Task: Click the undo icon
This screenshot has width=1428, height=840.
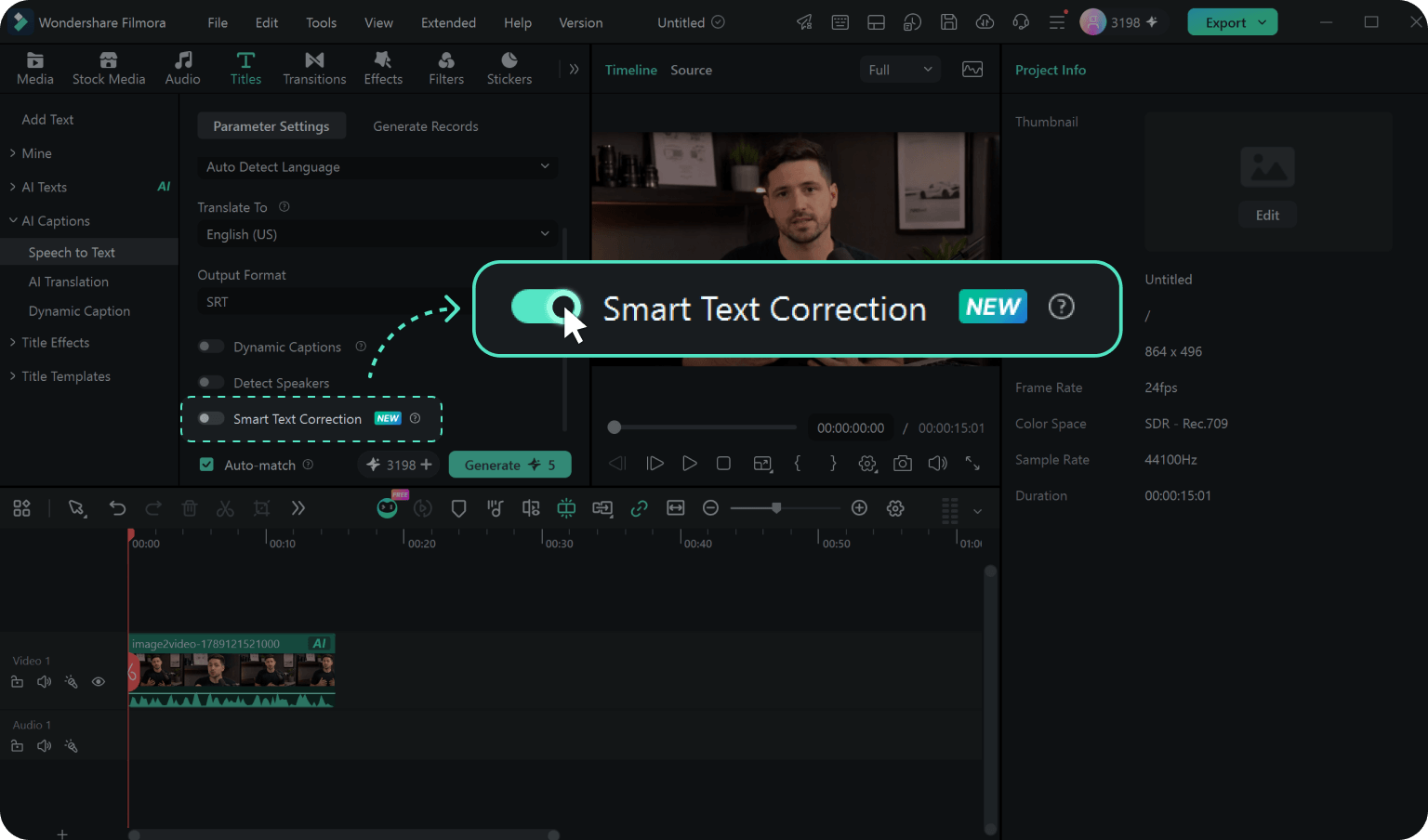Action: coord(117,508)
